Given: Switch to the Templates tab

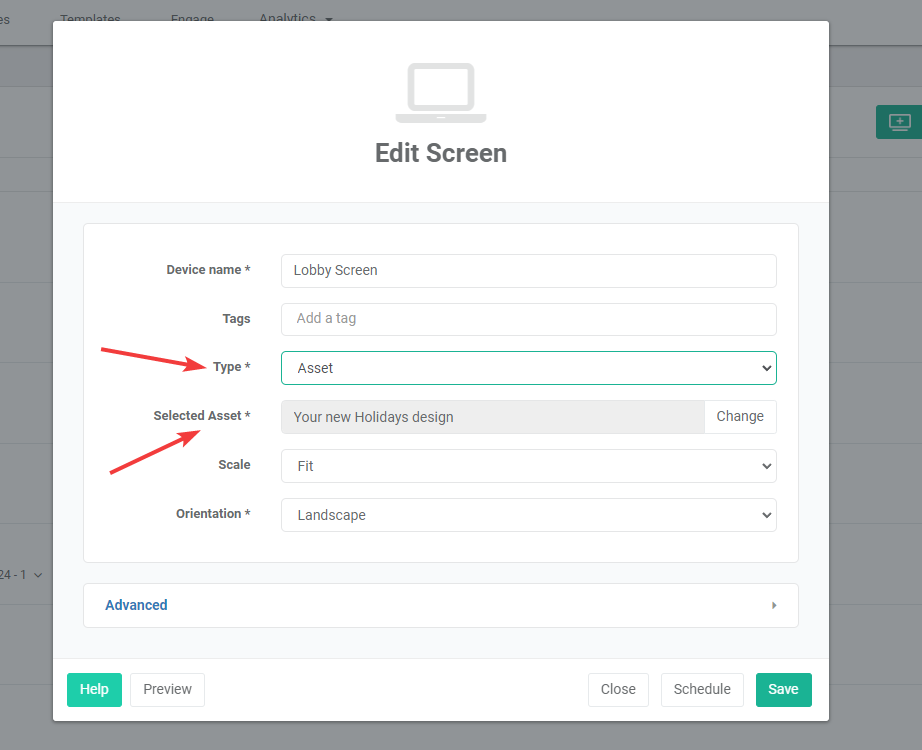Looking at the screenshot, I should click(90, 19).
